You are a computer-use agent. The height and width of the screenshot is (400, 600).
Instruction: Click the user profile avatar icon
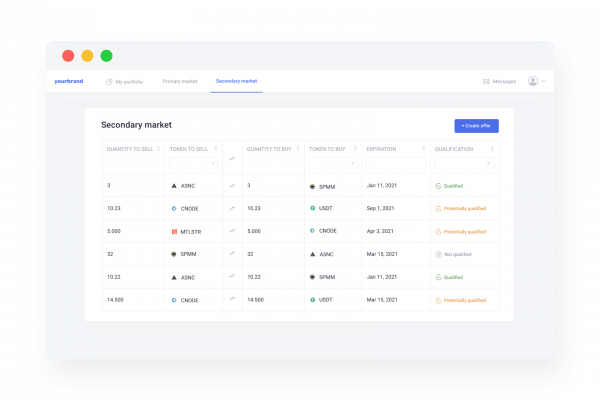(532, 81)
